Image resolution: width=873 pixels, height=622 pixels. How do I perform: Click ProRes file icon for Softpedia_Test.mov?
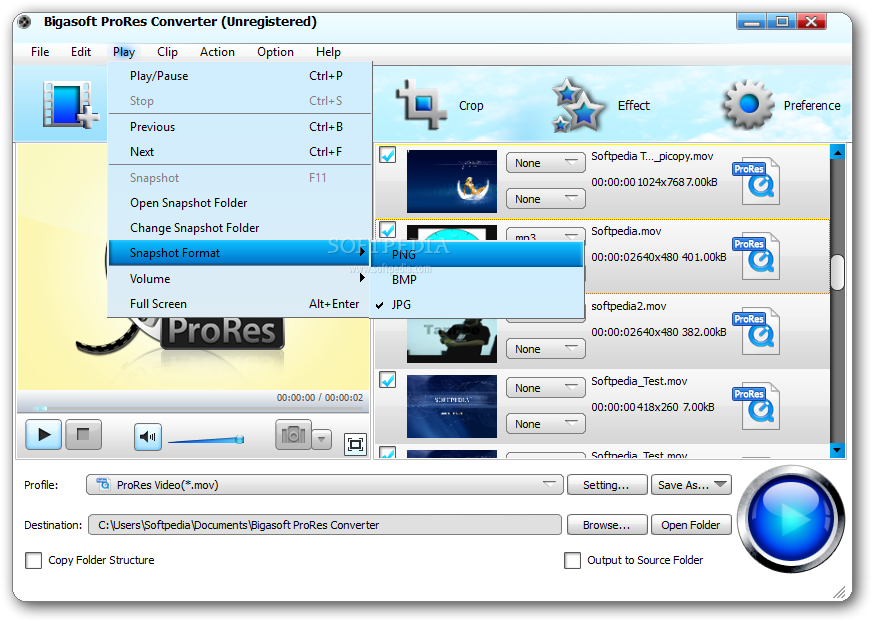point(757,406)
